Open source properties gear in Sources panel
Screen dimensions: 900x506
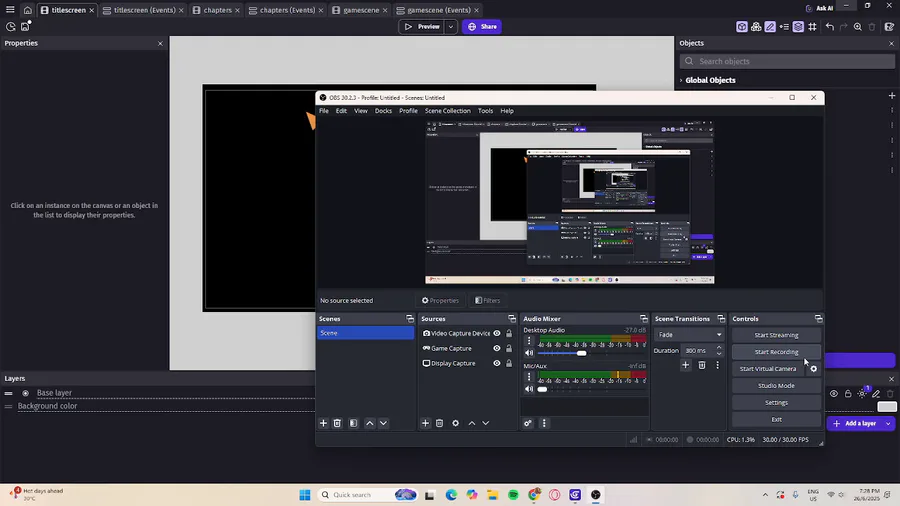coord(456,423)
